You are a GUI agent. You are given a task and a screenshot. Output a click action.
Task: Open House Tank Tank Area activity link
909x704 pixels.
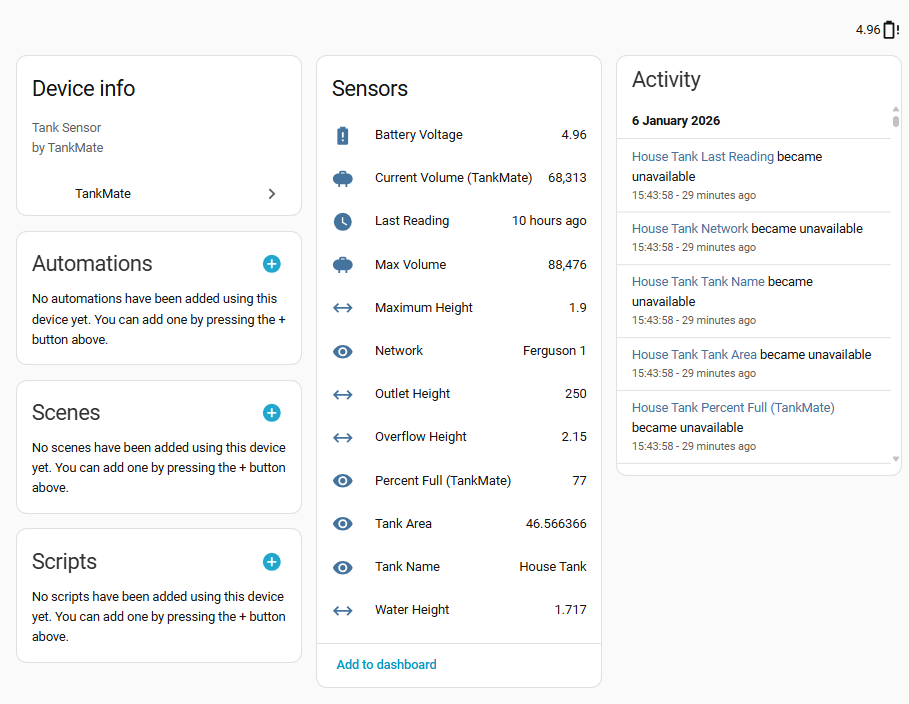point(694,355)
